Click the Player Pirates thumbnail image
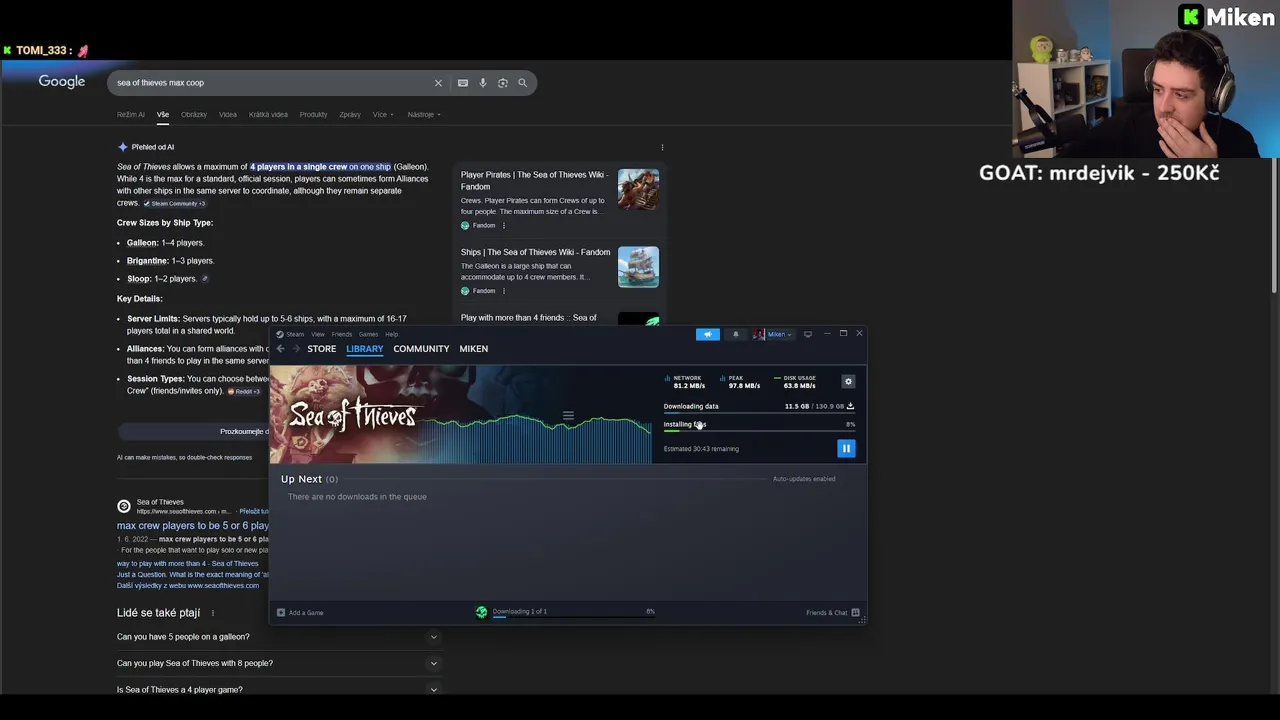The height and width of the screenshot is (720, 1280). [x=638, y=189]
